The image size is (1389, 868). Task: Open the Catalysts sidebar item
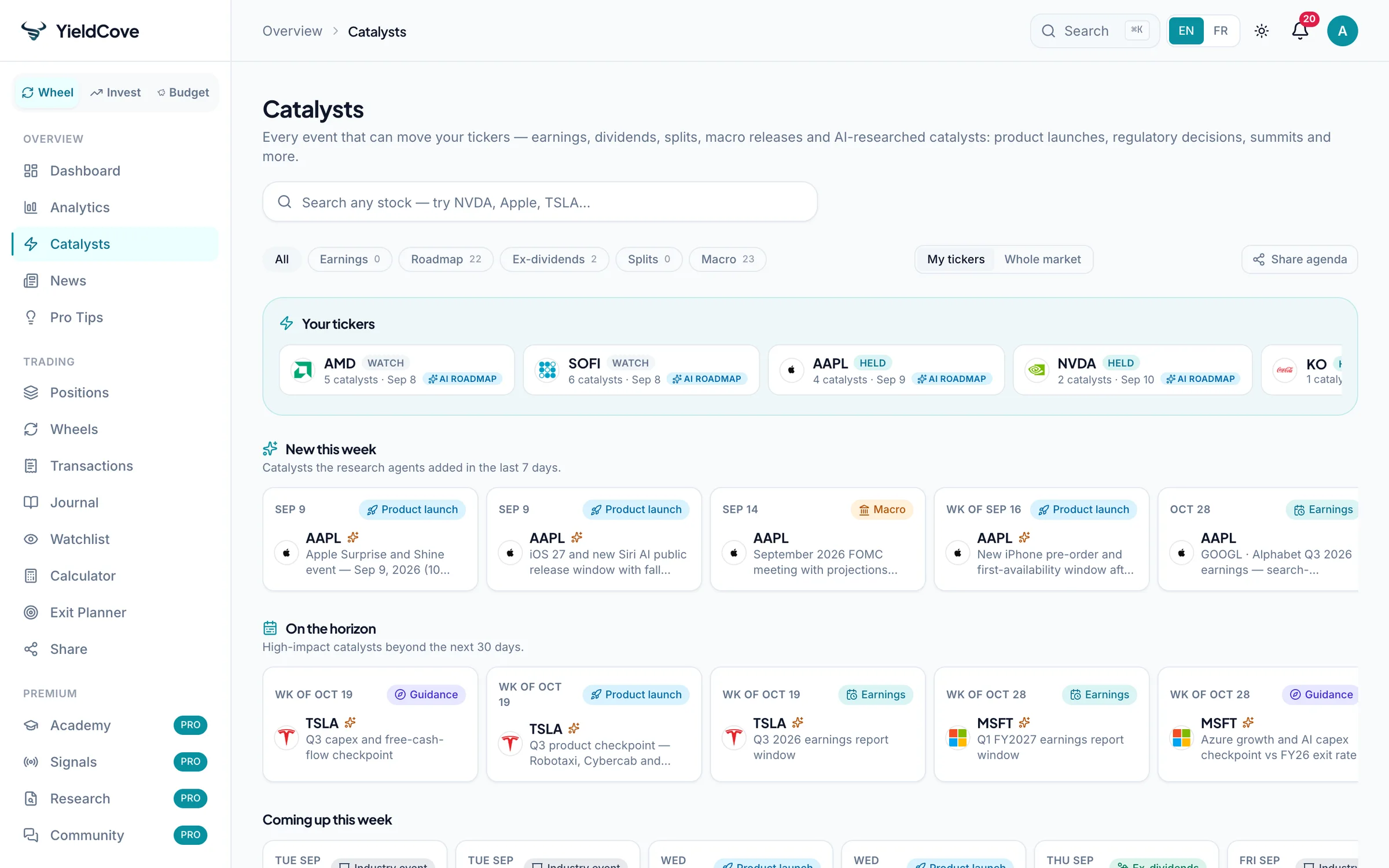coord(115,244)
